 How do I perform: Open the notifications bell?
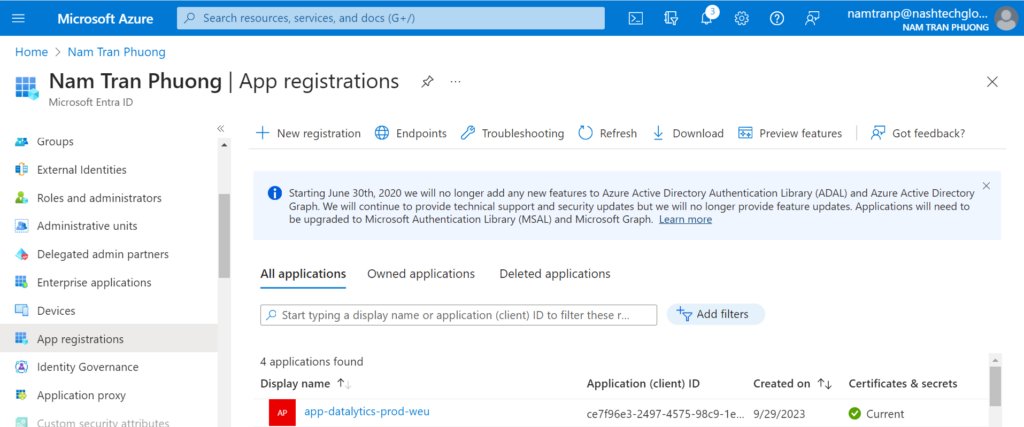[x=706, y=18]
